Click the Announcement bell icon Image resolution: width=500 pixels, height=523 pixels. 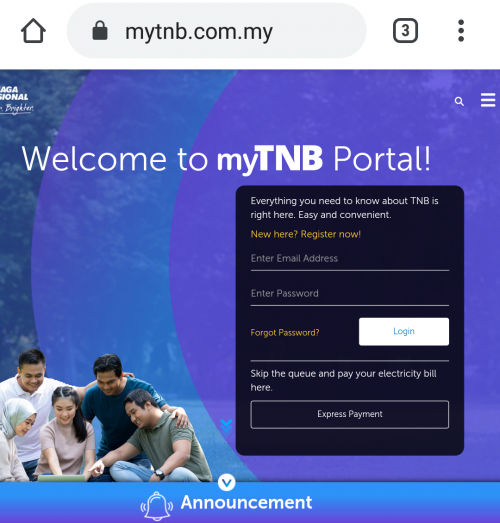tap(156, 506)
